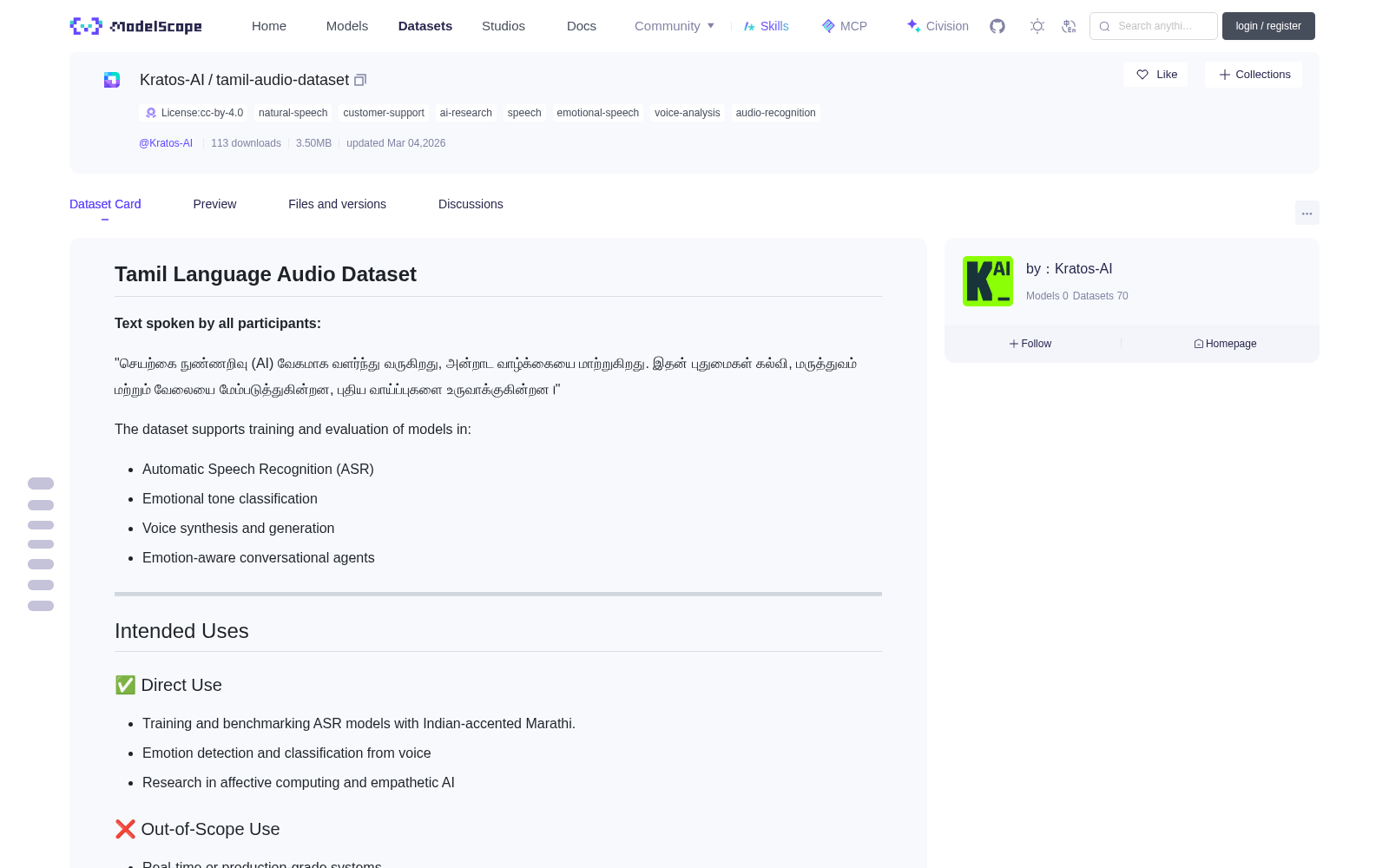Jump to last outline marker in sidebar

(x=41, y=606)
